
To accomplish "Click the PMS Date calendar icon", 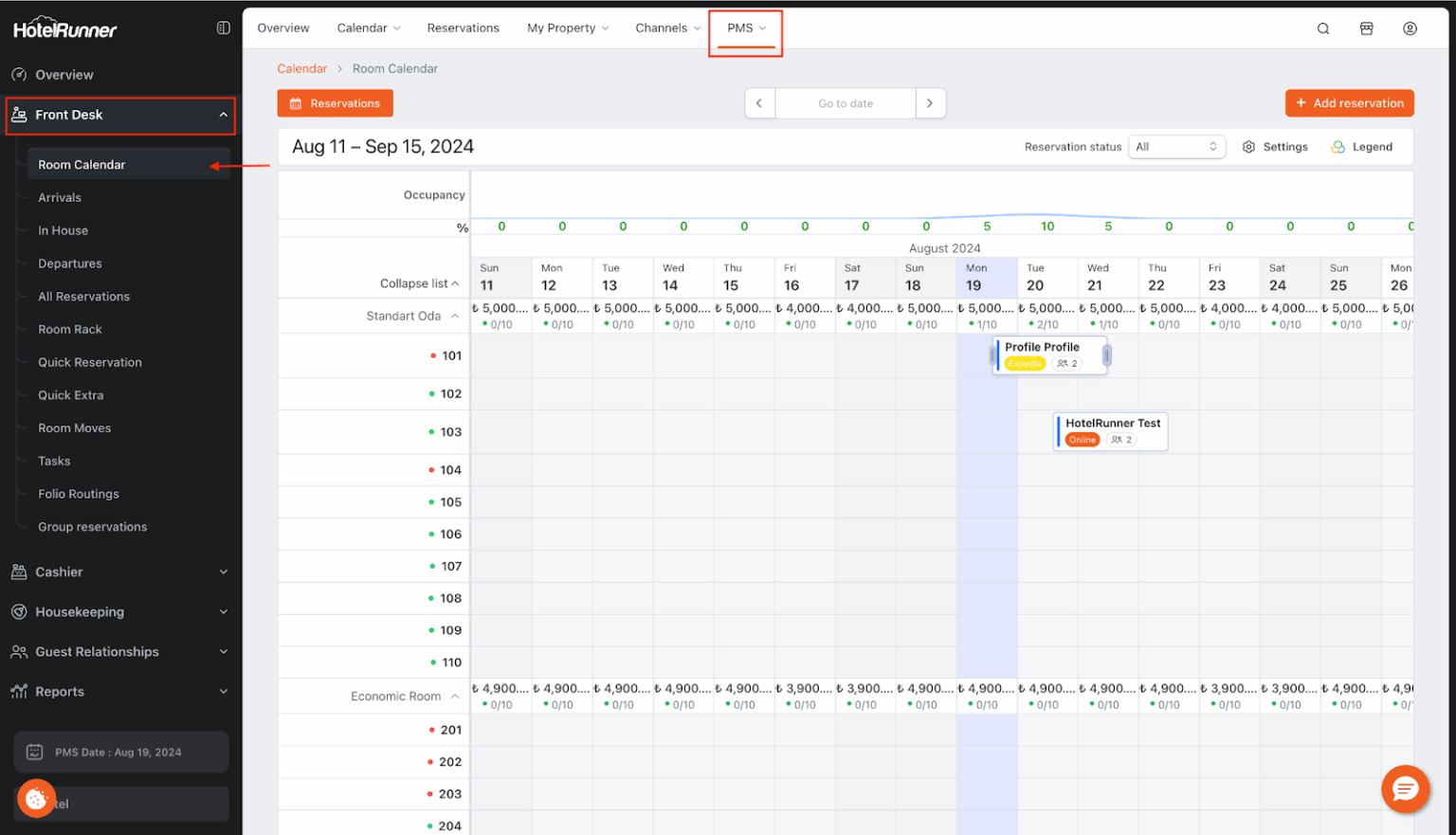I will [x=35, y=752].
